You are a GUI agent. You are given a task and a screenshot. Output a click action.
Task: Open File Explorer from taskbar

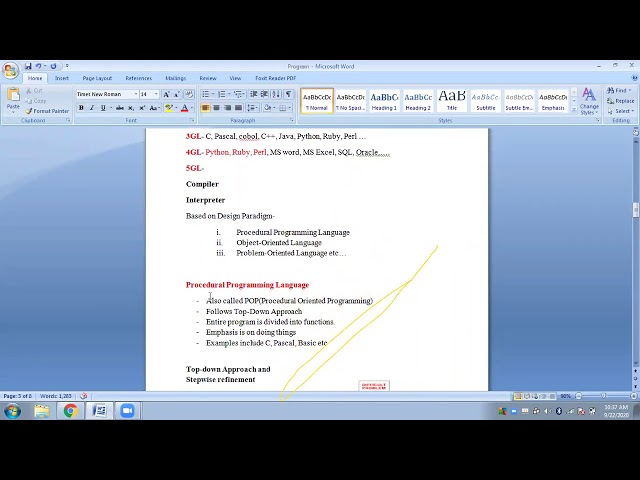tap(42, 411)
